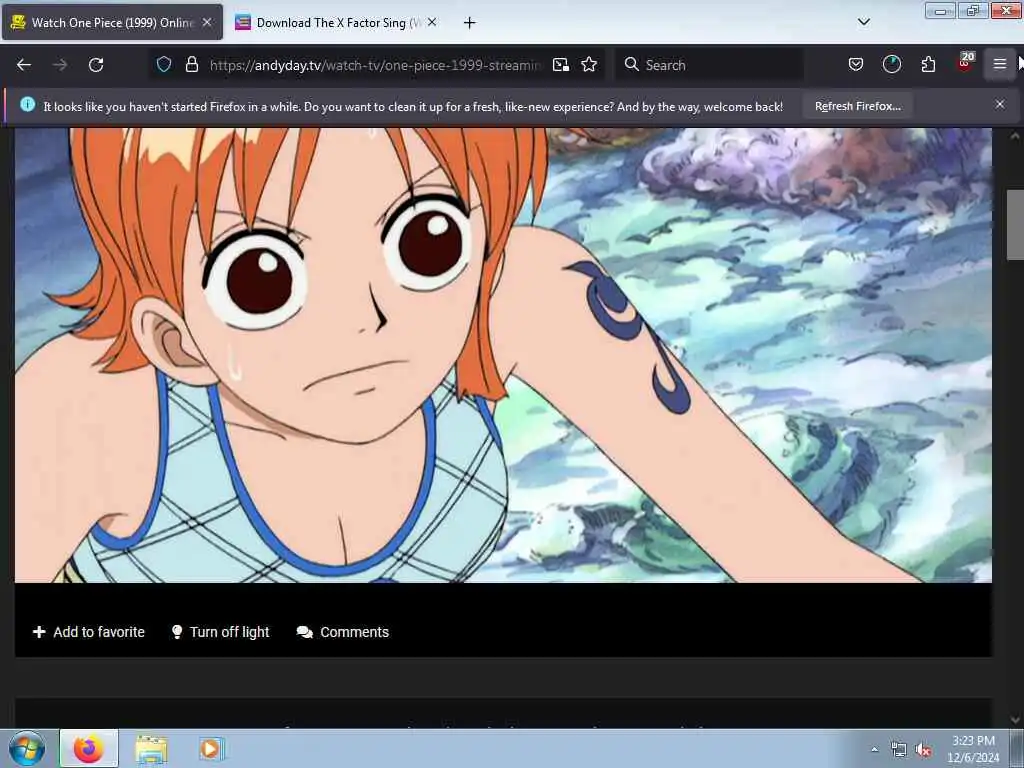Viewport: 1024px width, 768px height.
Task: Click the Refresh Firefox... button
Action: tap(857, 106)
